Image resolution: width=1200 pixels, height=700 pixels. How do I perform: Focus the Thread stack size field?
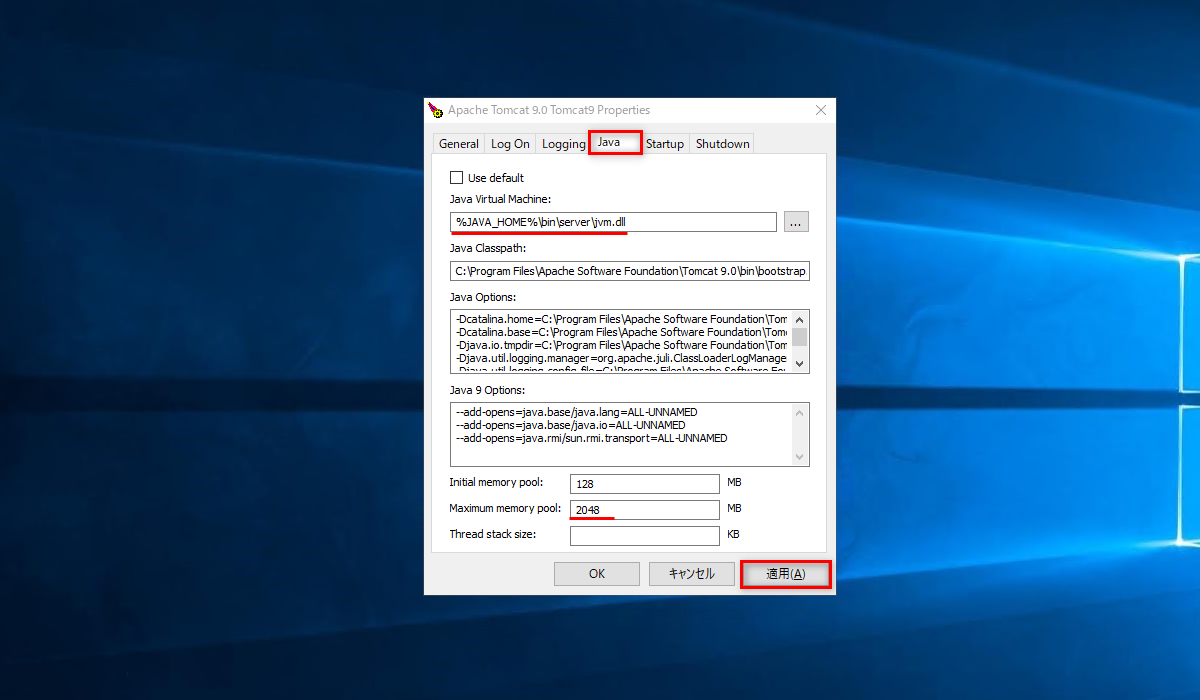click(x=645, y=536)
